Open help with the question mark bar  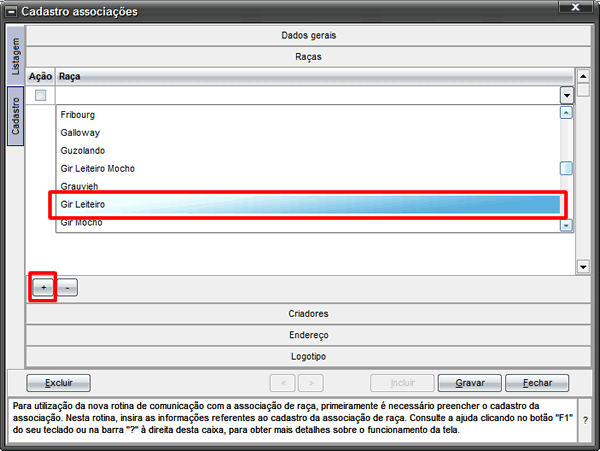[x=585, y=420]
